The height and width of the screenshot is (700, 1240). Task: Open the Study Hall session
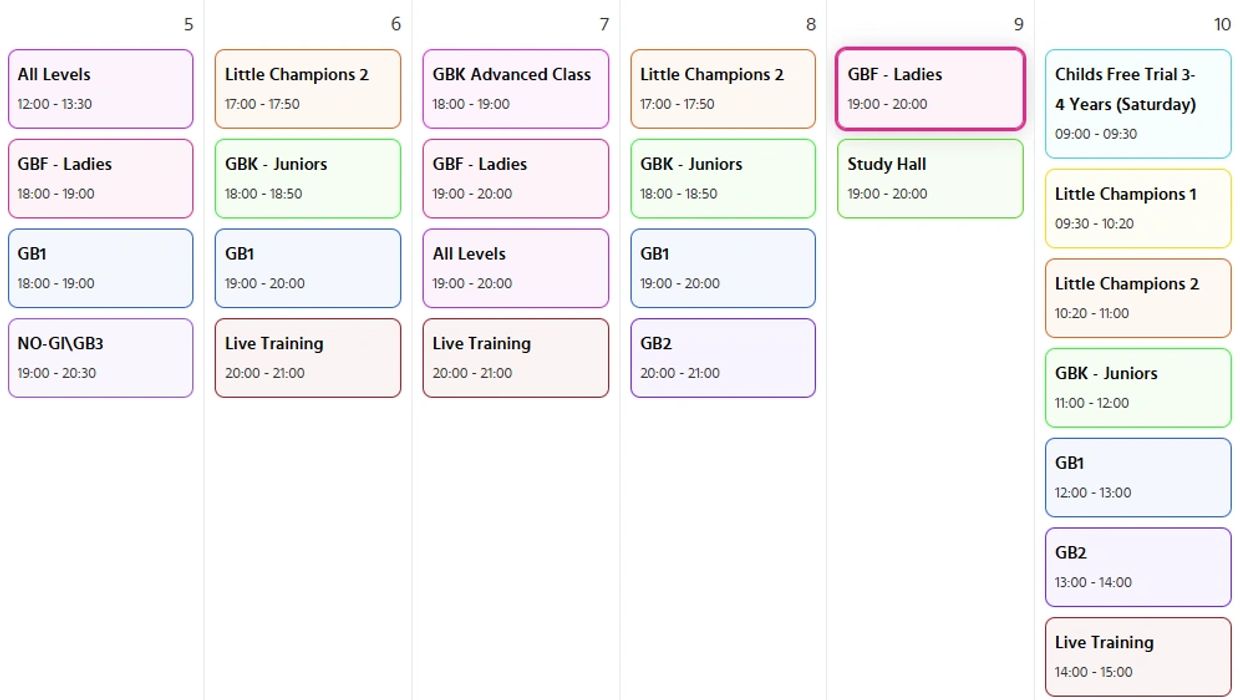coord(930,178)
